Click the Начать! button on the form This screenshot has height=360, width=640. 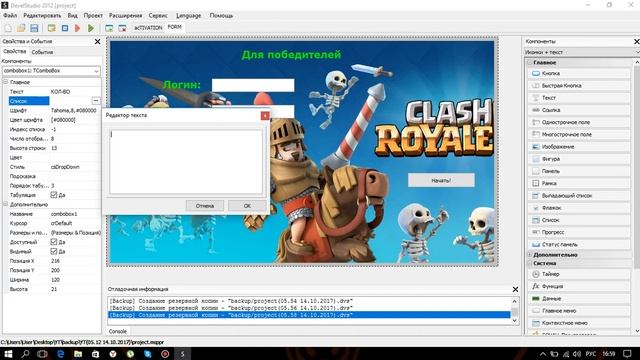441,180
